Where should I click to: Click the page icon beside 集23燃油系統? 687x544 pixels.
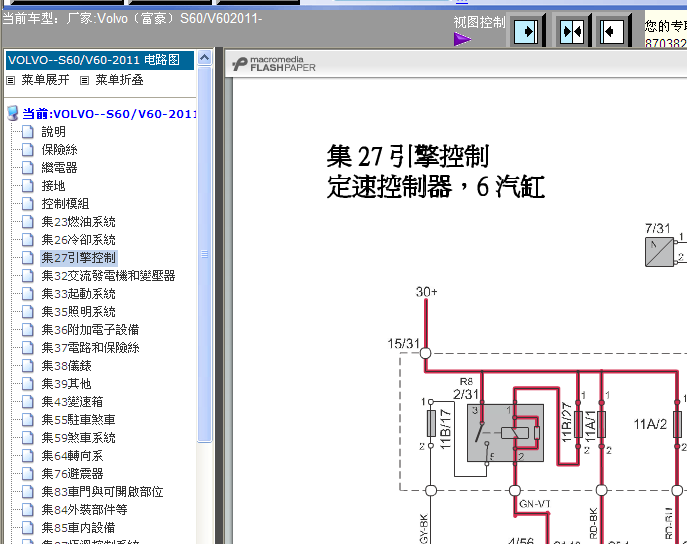(x=28, y=222)
